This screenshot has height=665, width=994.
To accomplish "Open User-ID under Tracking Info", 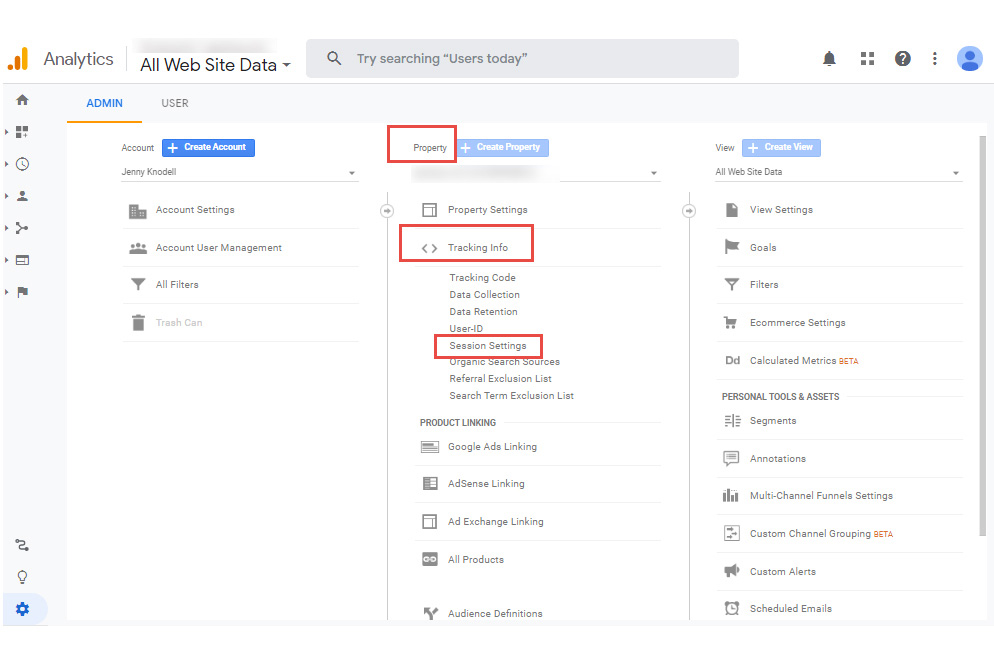I will [466, 328].
